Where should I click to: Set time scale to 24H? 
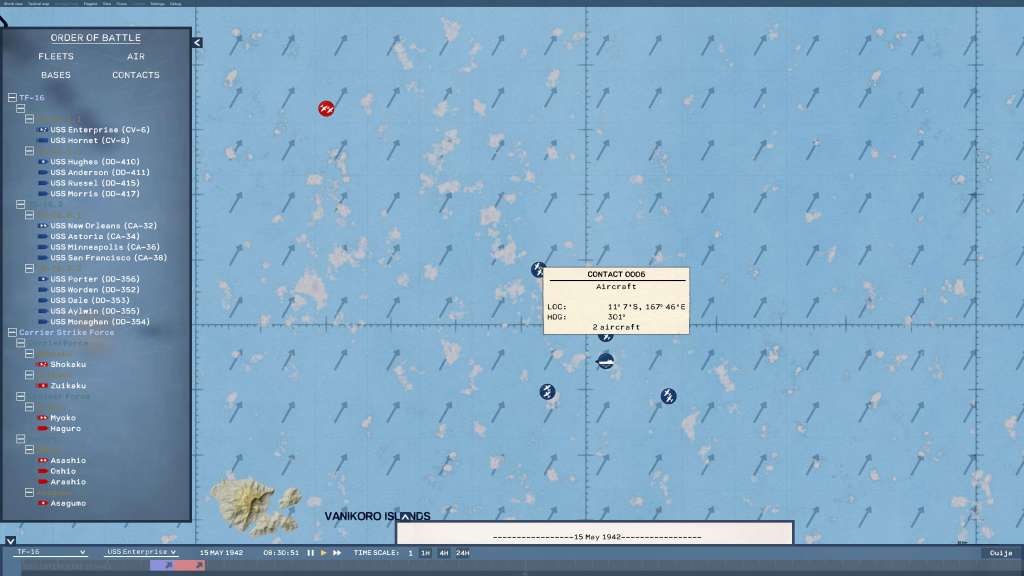463,553
